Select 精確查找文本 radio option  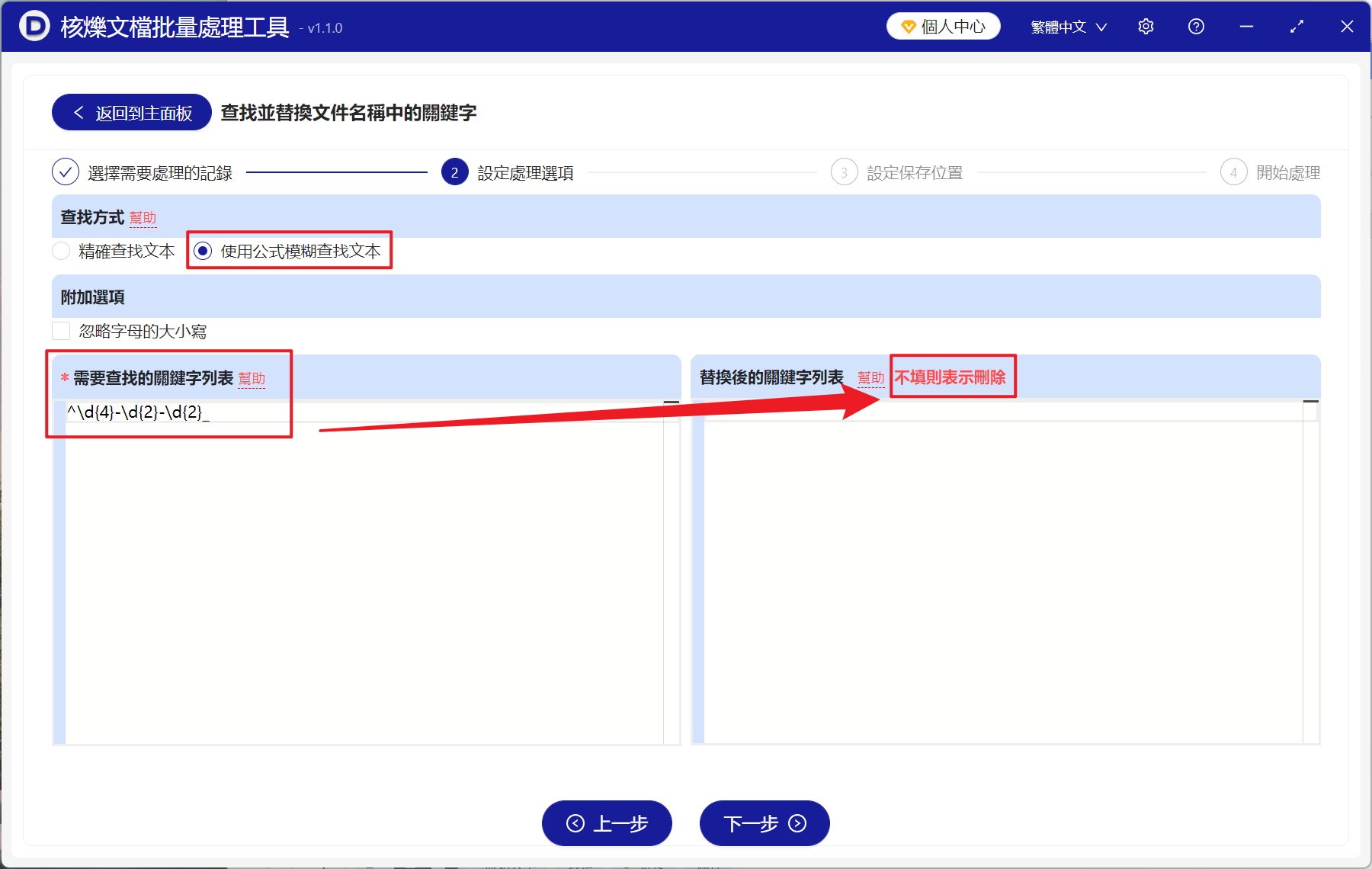coord(114,251)
